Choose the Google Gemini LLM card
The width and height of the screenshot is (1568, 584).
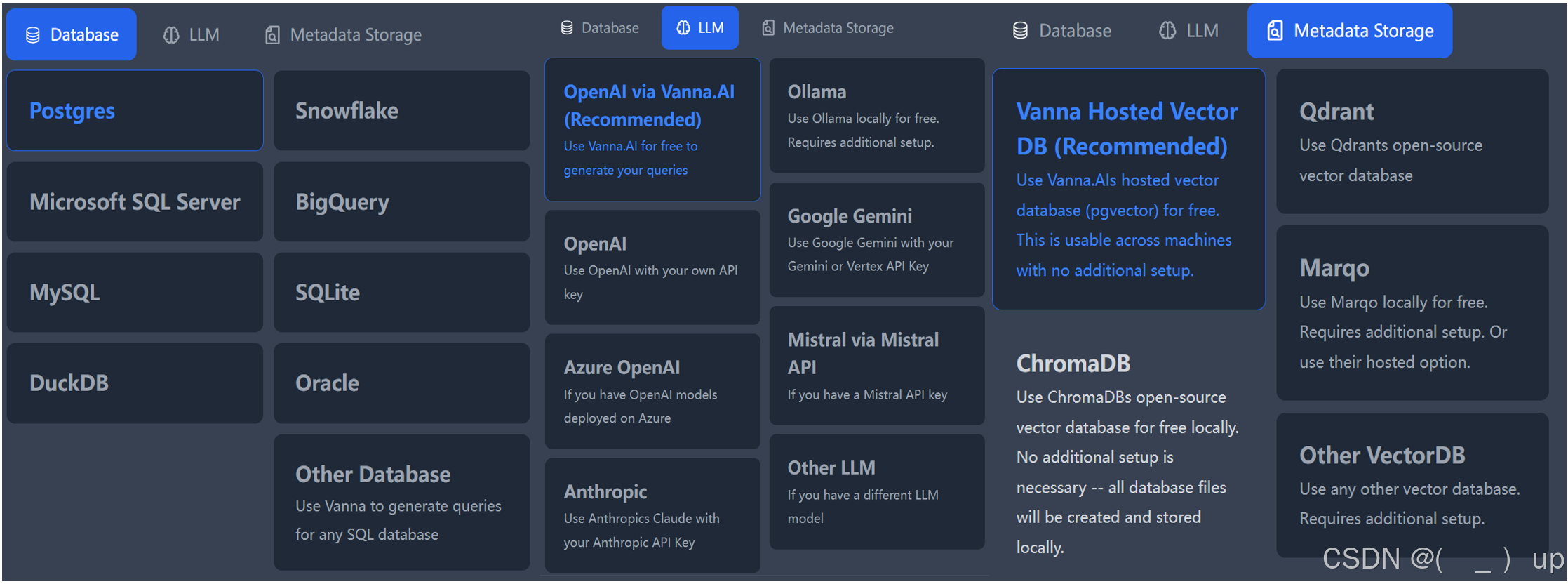click(x=877, y=239)
